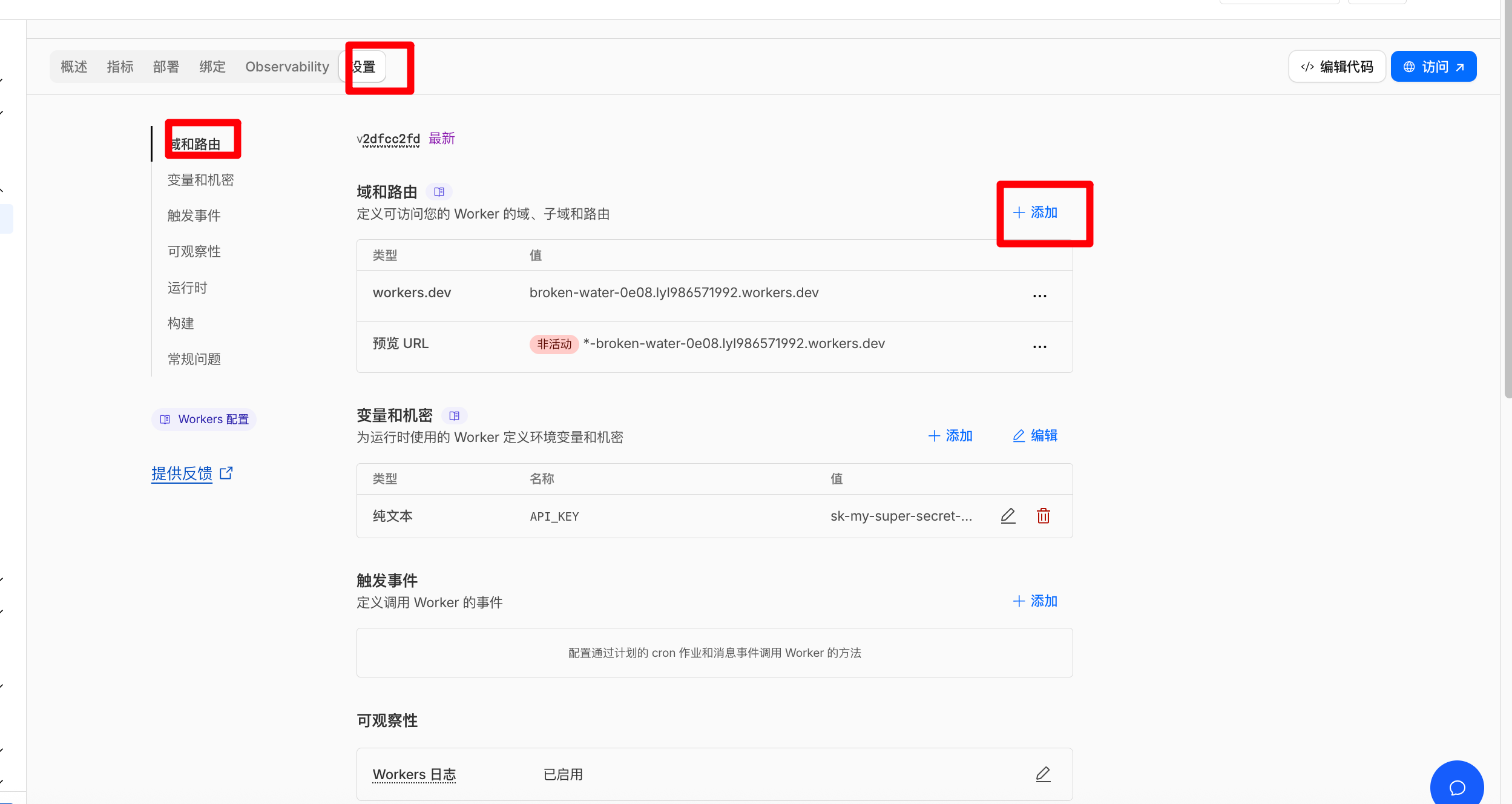Open the more options menu for the 预览 URL row
Image resolution: width=1512 pixels, height=804 pixels.
(1039, 347)
